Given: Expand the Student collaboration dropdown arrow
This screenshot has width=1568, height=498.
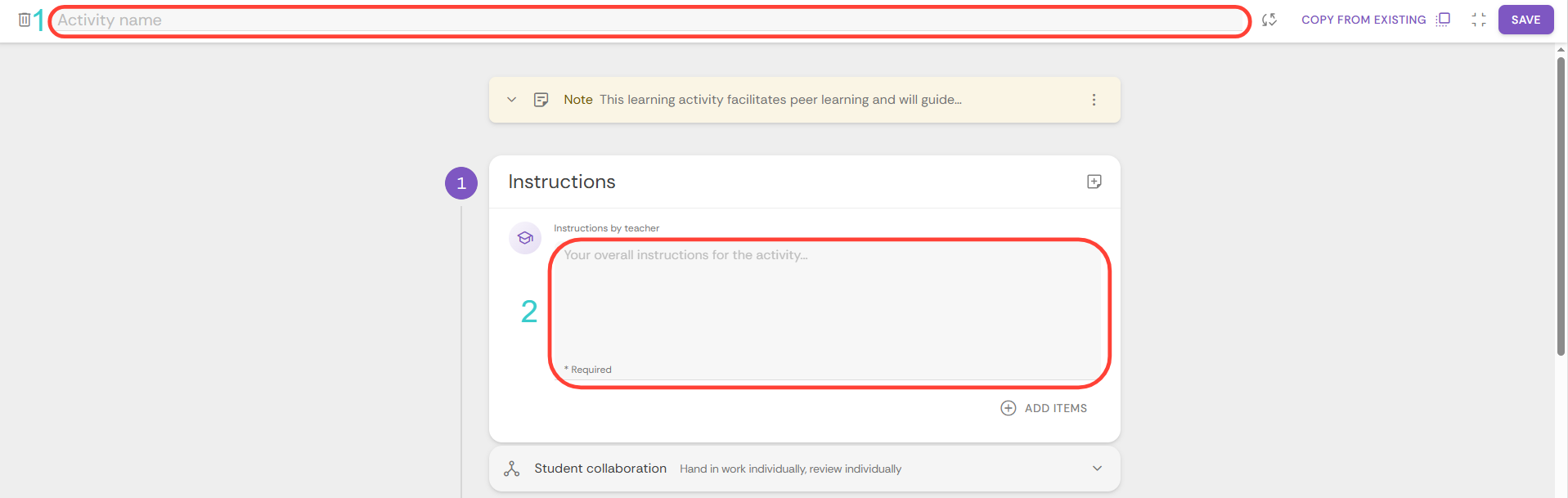Looking at the screenshot, I should (x=1097, y=469).
